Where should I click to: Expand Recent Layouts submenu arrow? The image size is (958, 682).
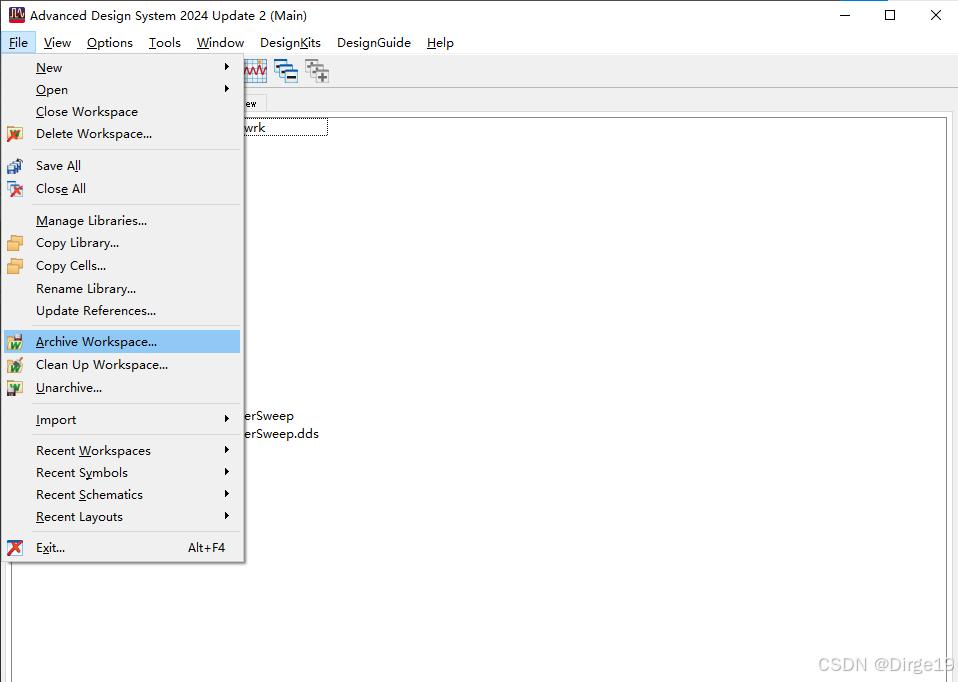[227, 516]
